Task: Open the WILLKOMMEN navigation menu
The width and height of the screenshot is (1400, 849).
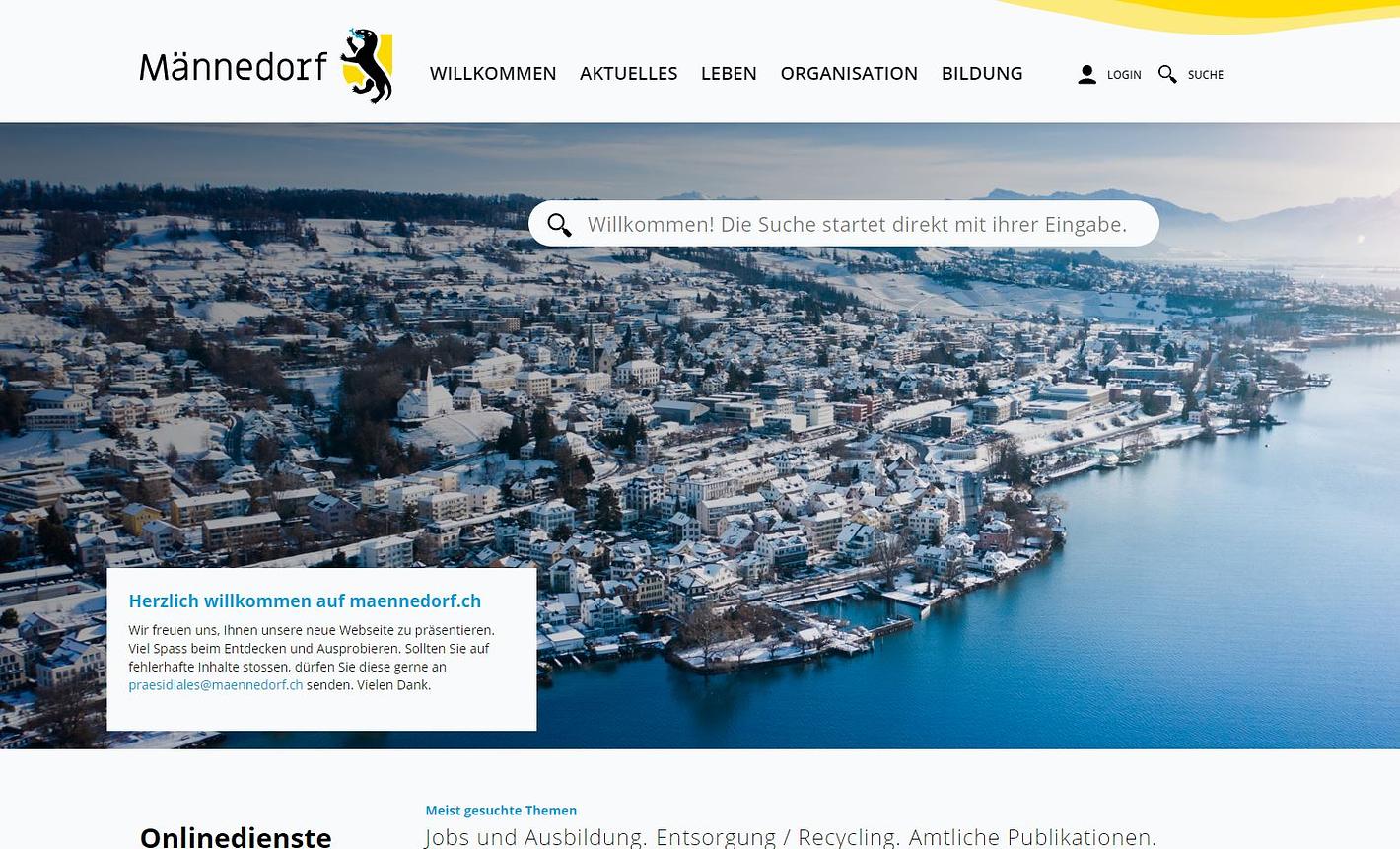Action: (493, 74)
